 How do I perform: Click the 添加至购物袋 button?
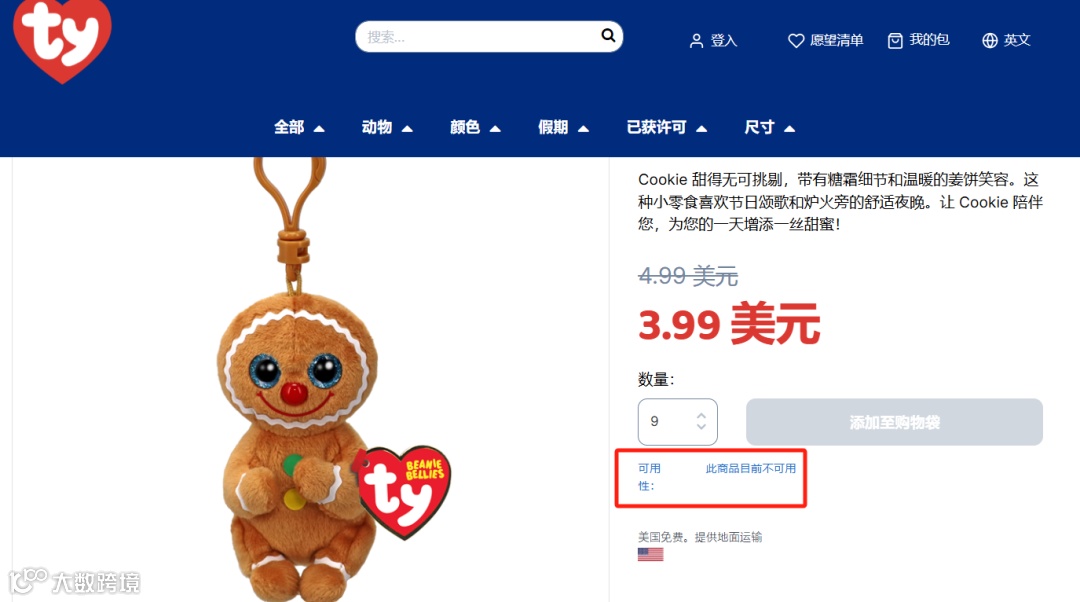894,422
